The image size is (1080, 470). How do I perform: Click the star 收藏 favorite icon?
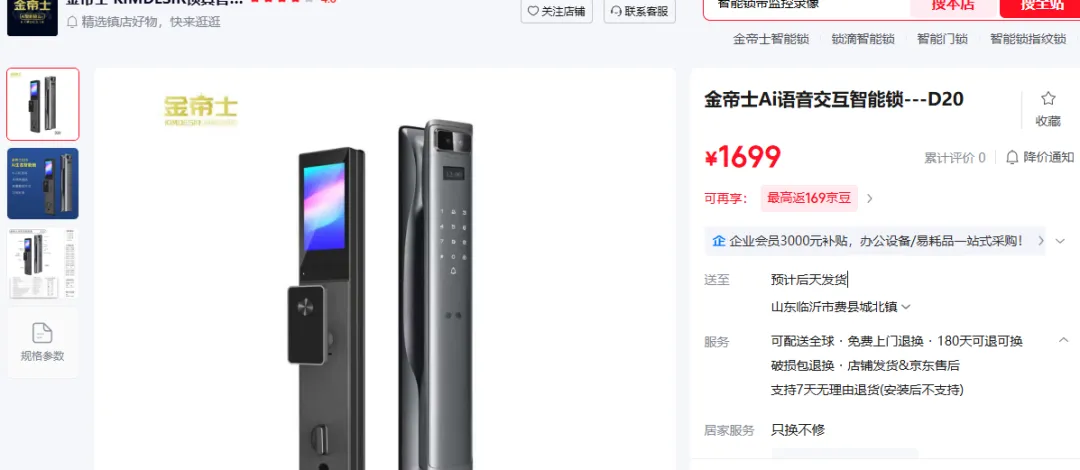1048,98
